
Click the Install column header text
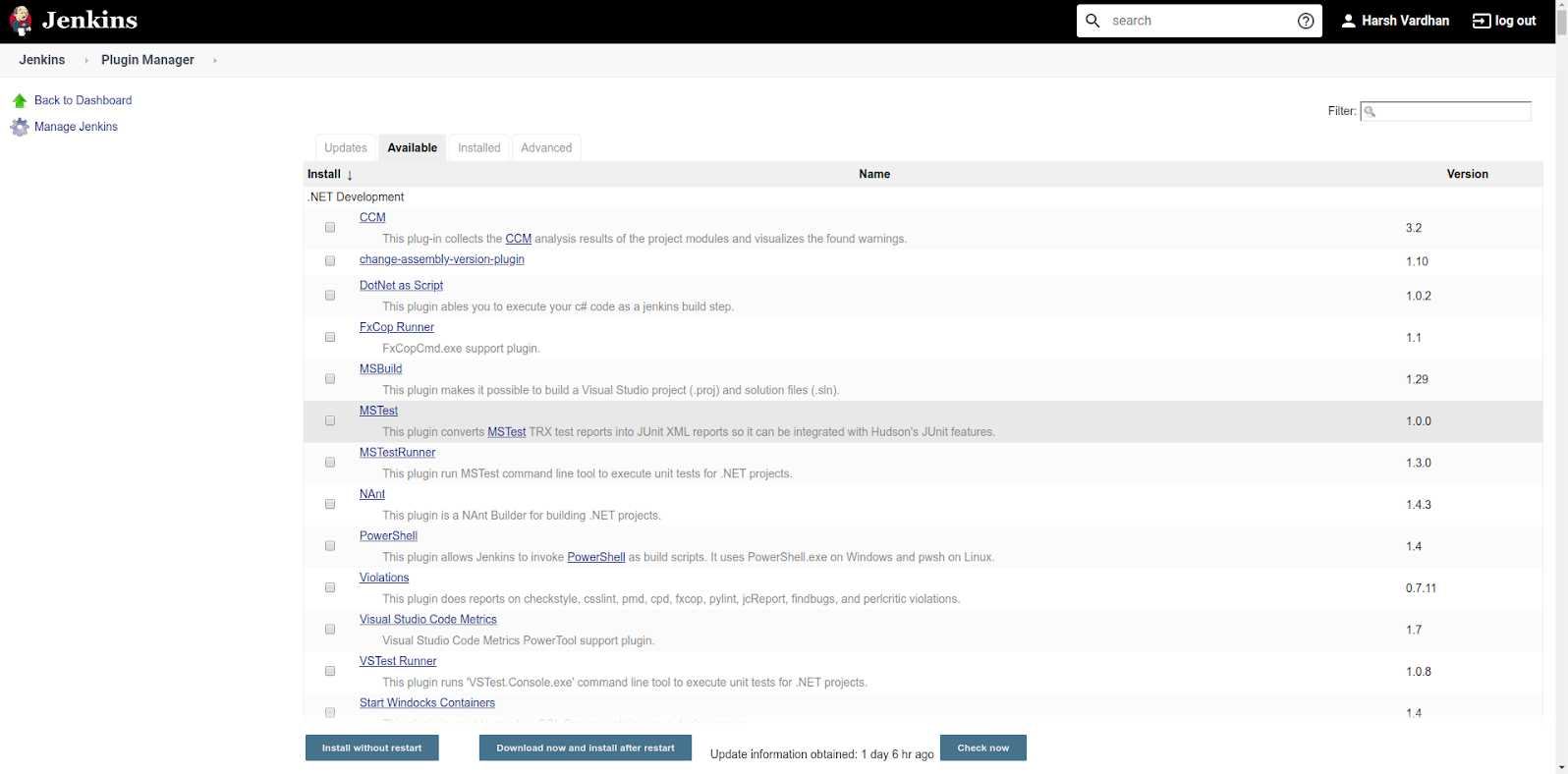pyautogui.click(x=324, y=174)
